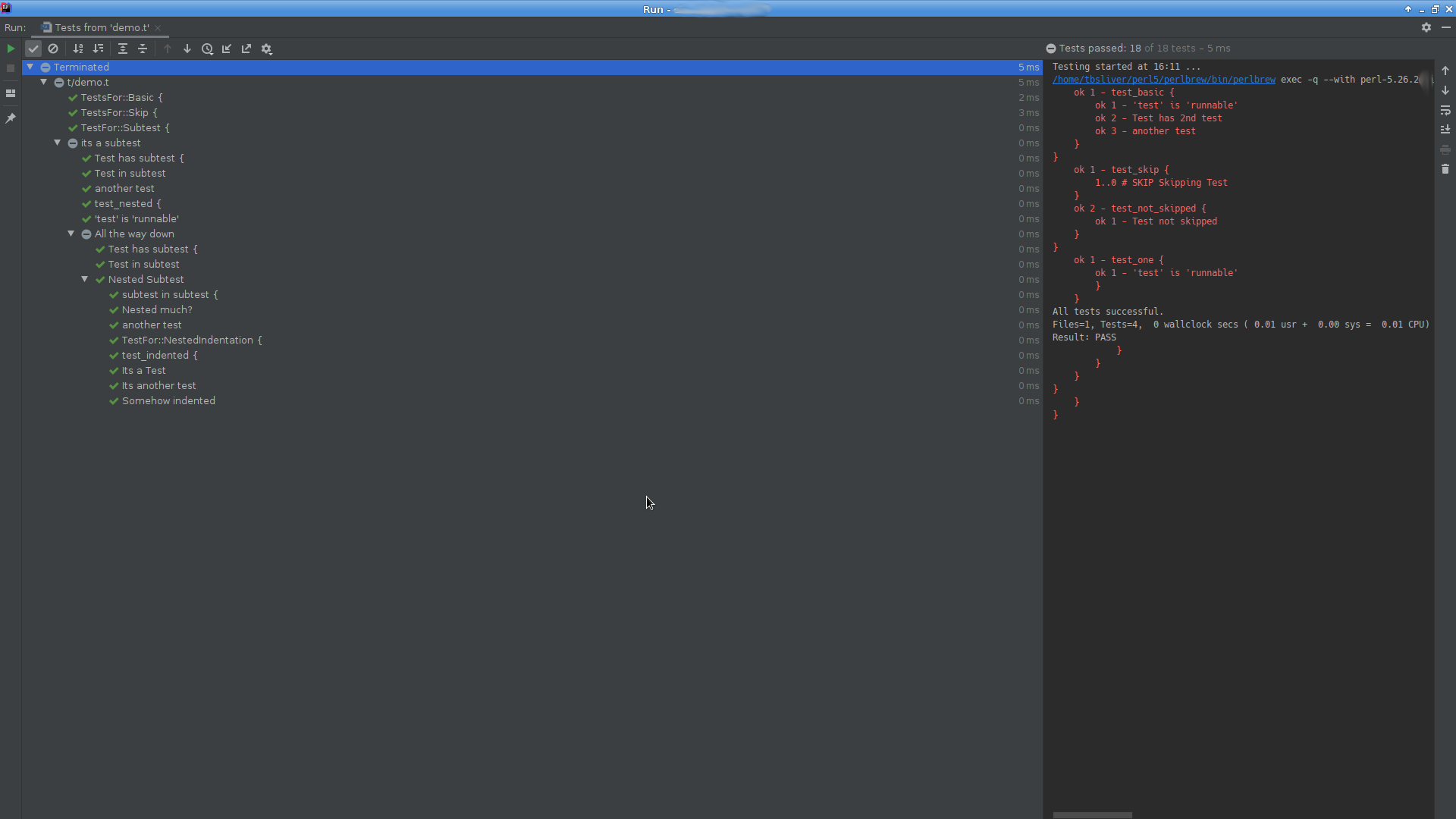
Task: Open the test runner settings gear
Action: coord(267,49)
